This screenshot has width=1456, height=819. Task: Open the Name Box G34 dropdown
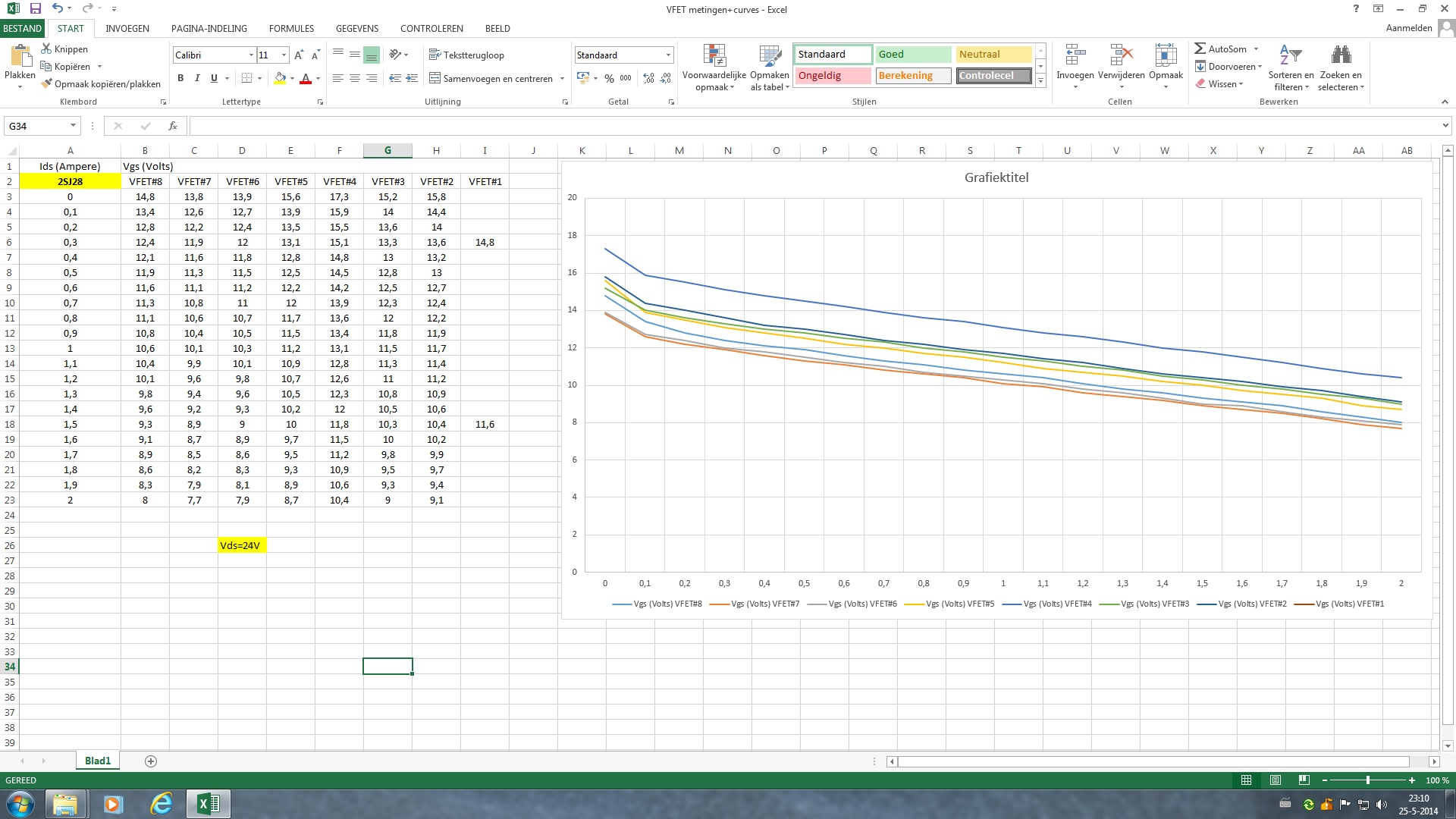73,126
